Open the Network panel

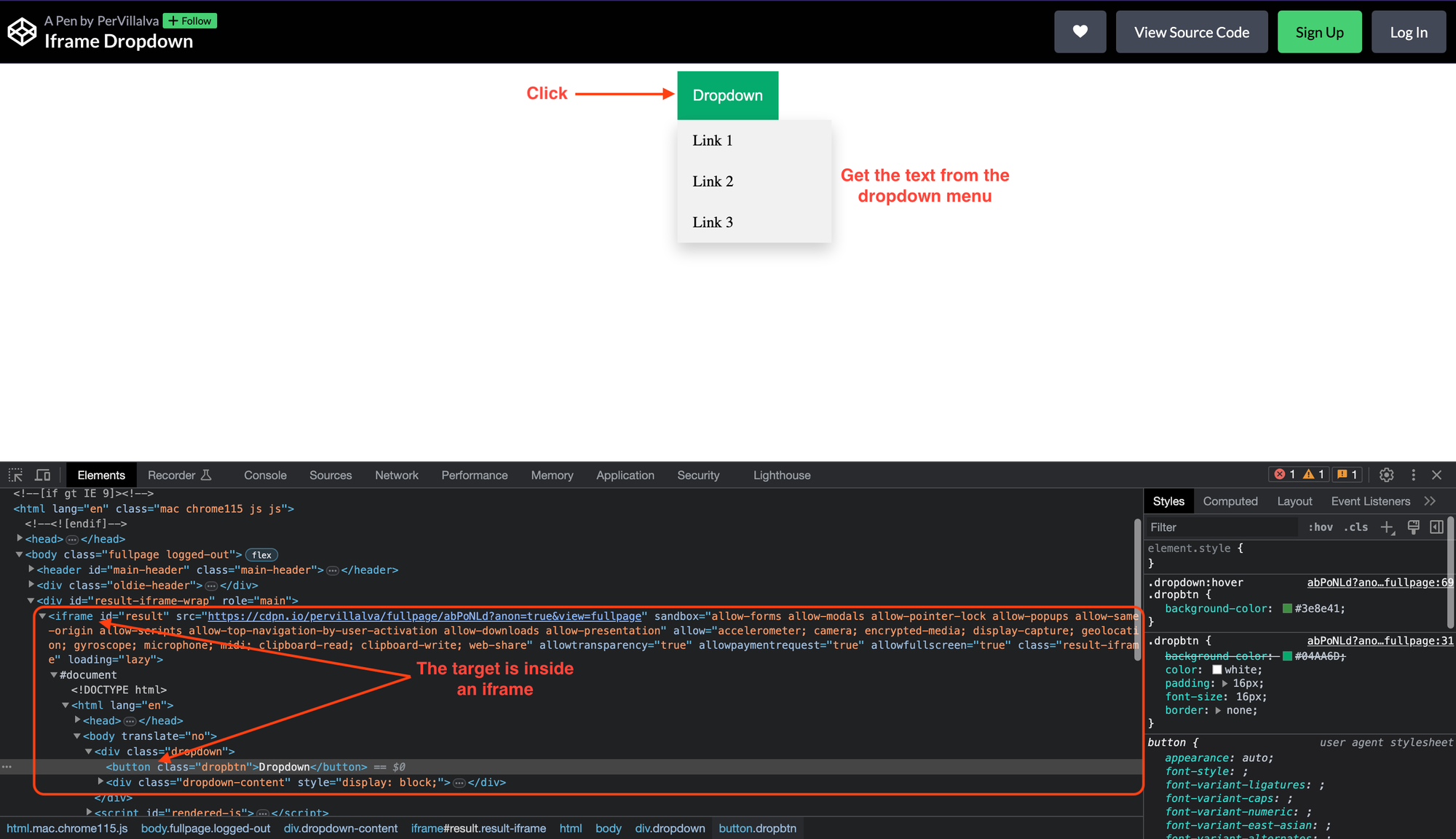click(397, 475)
